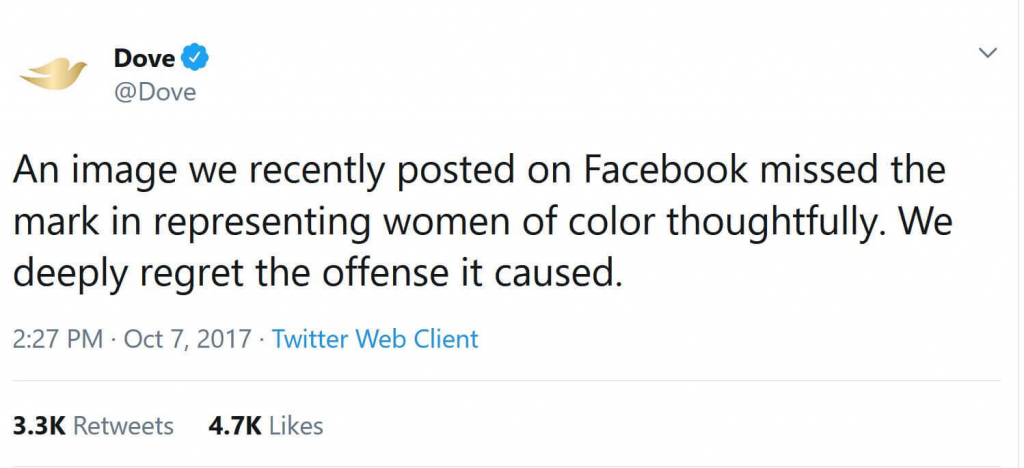
Task: Open the Twitter Web Client link
Action: click(375, 339)
